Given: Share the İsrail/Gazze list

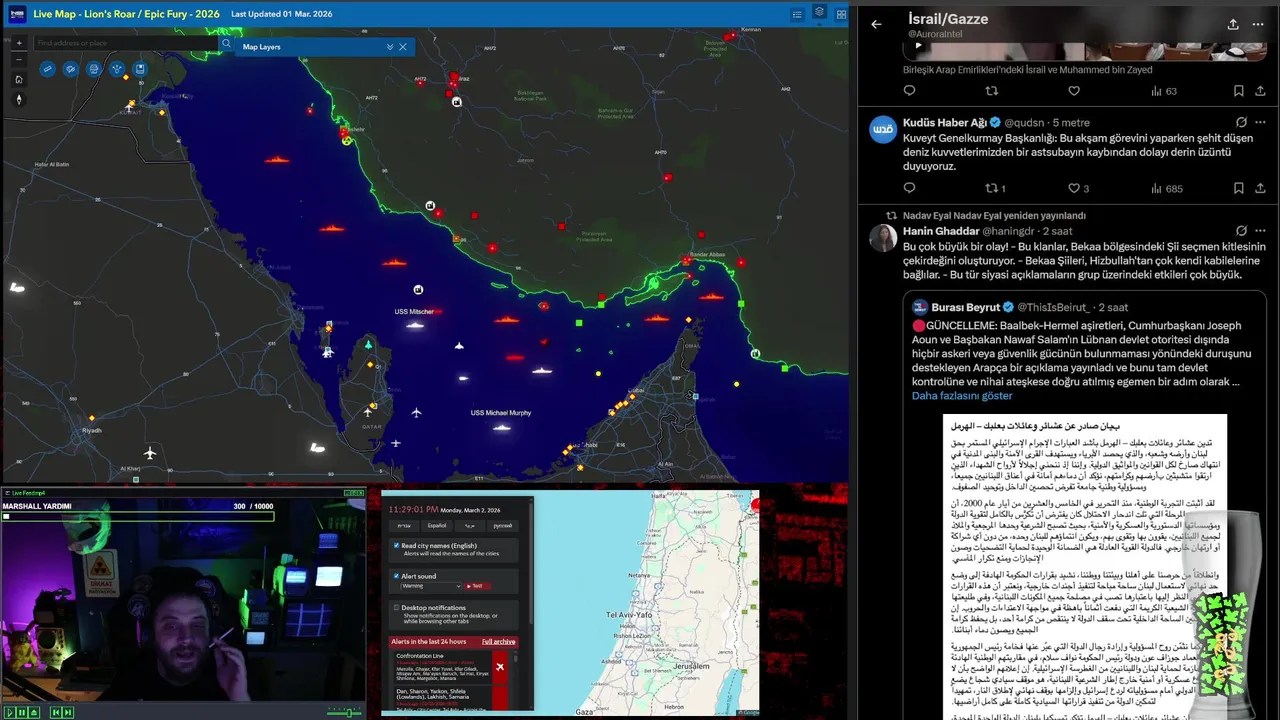Looking at the screenshot, I should pos(1233,24).
